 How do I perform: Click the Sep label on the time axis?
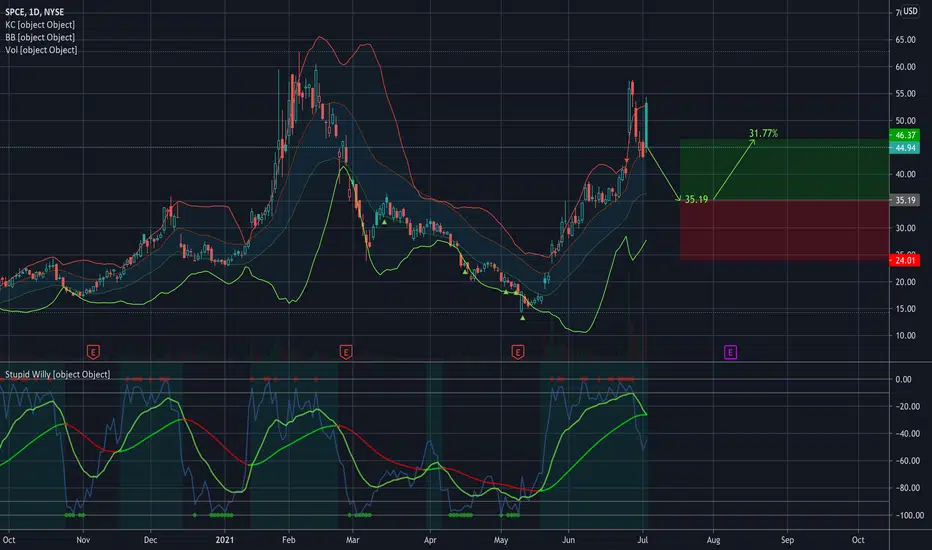click(787, 540)
